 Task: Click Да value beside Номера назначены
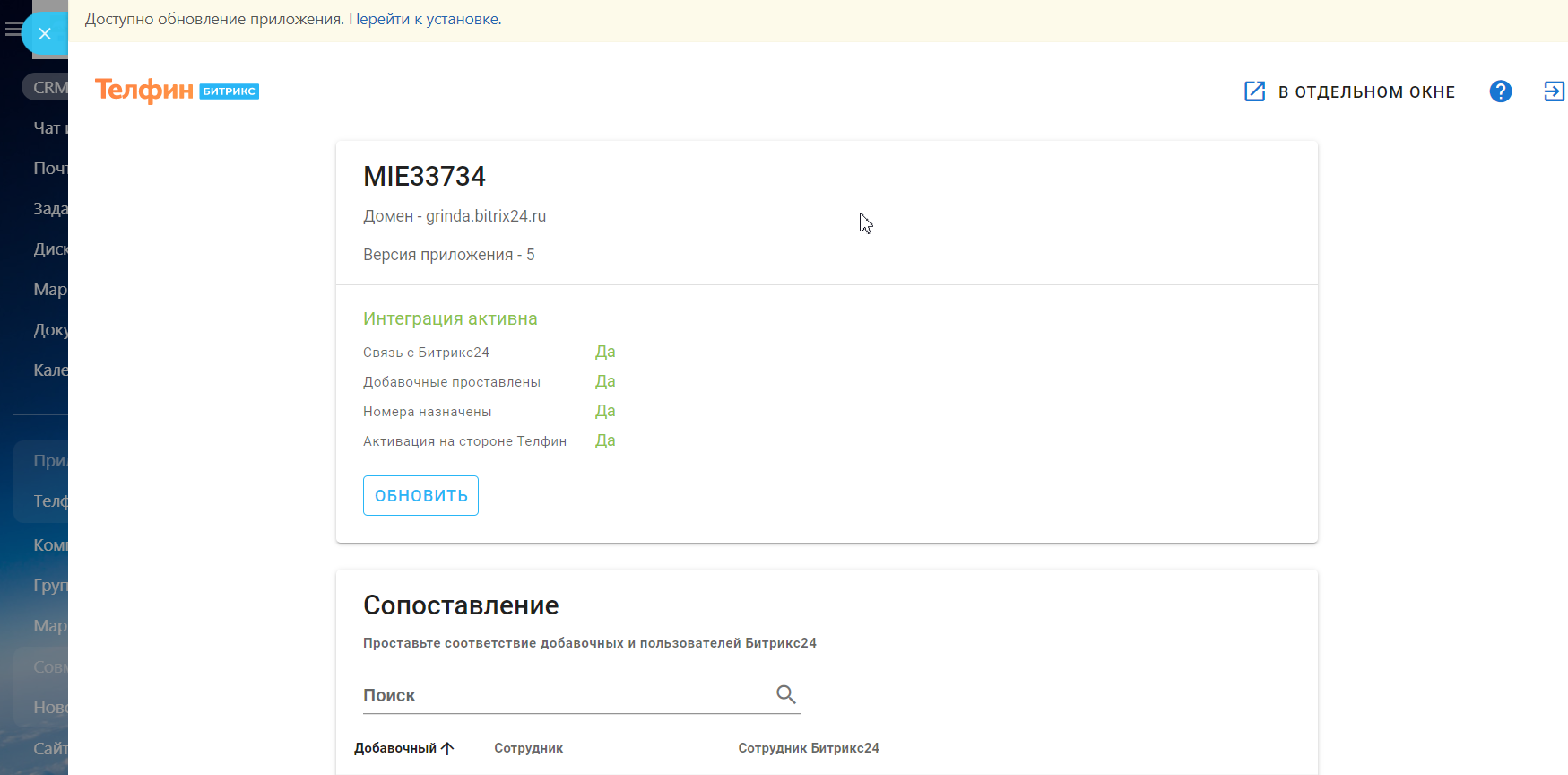tap(605, 411)
